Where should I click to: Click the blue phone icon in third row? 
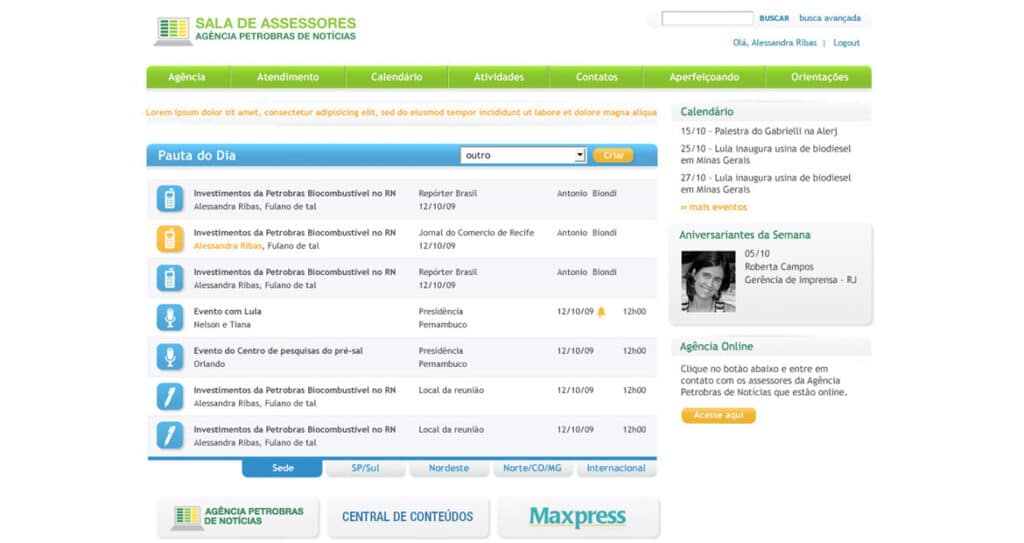[170, 278]
